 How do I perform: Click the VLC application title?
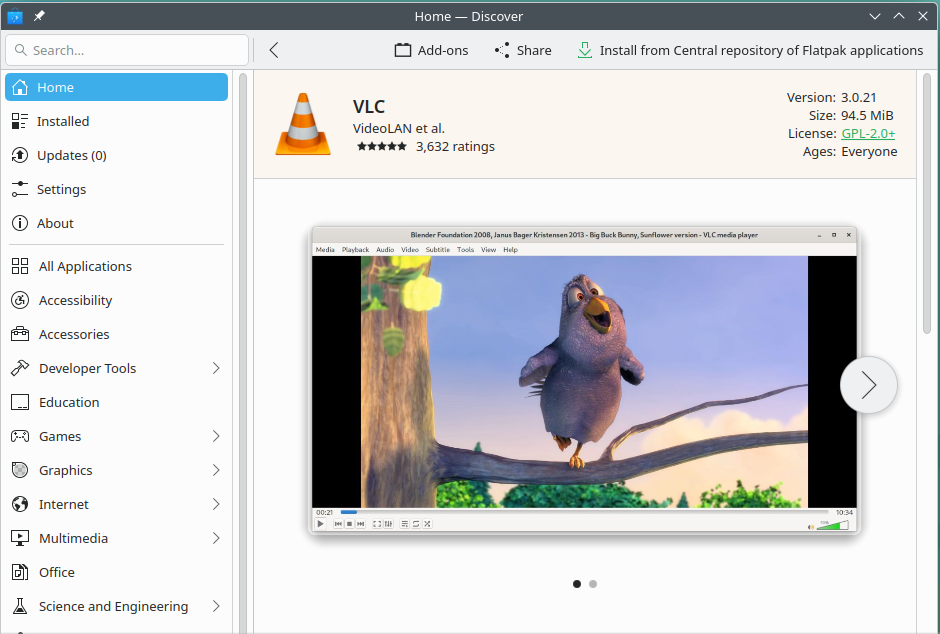[x=369, y=106]
